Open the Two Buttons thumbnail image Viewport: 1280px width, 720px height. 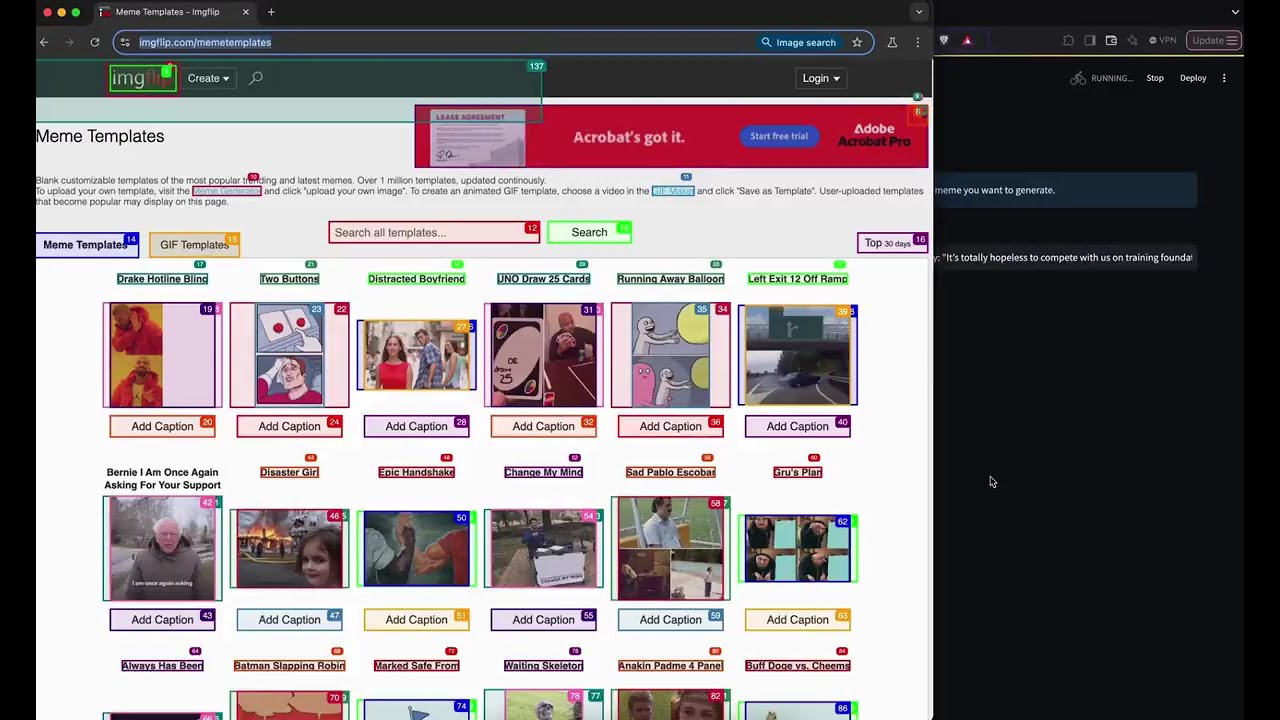click(x=289, y=355)
